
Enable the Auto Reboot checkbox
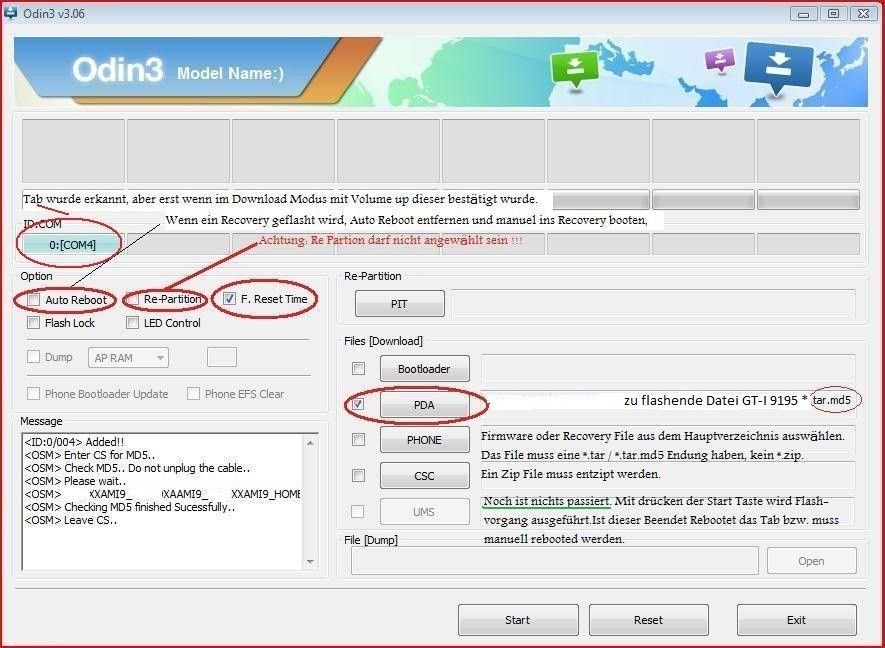click(35, 300)
